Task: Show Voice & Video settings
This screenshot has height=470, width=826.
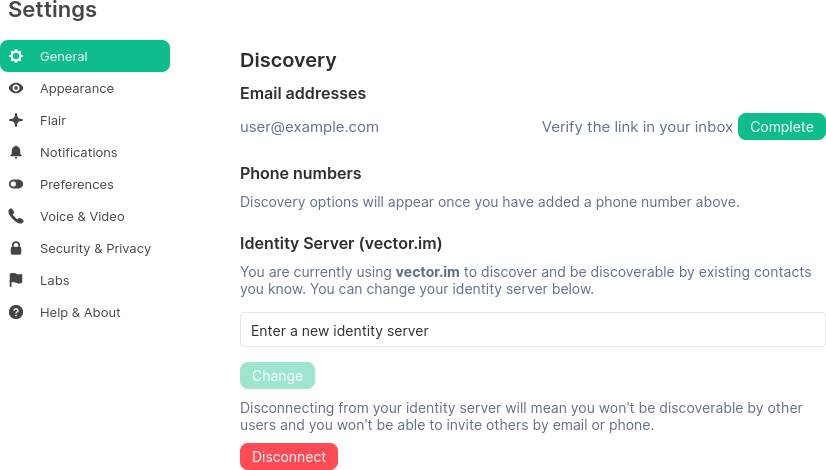Action: [82, 217]
